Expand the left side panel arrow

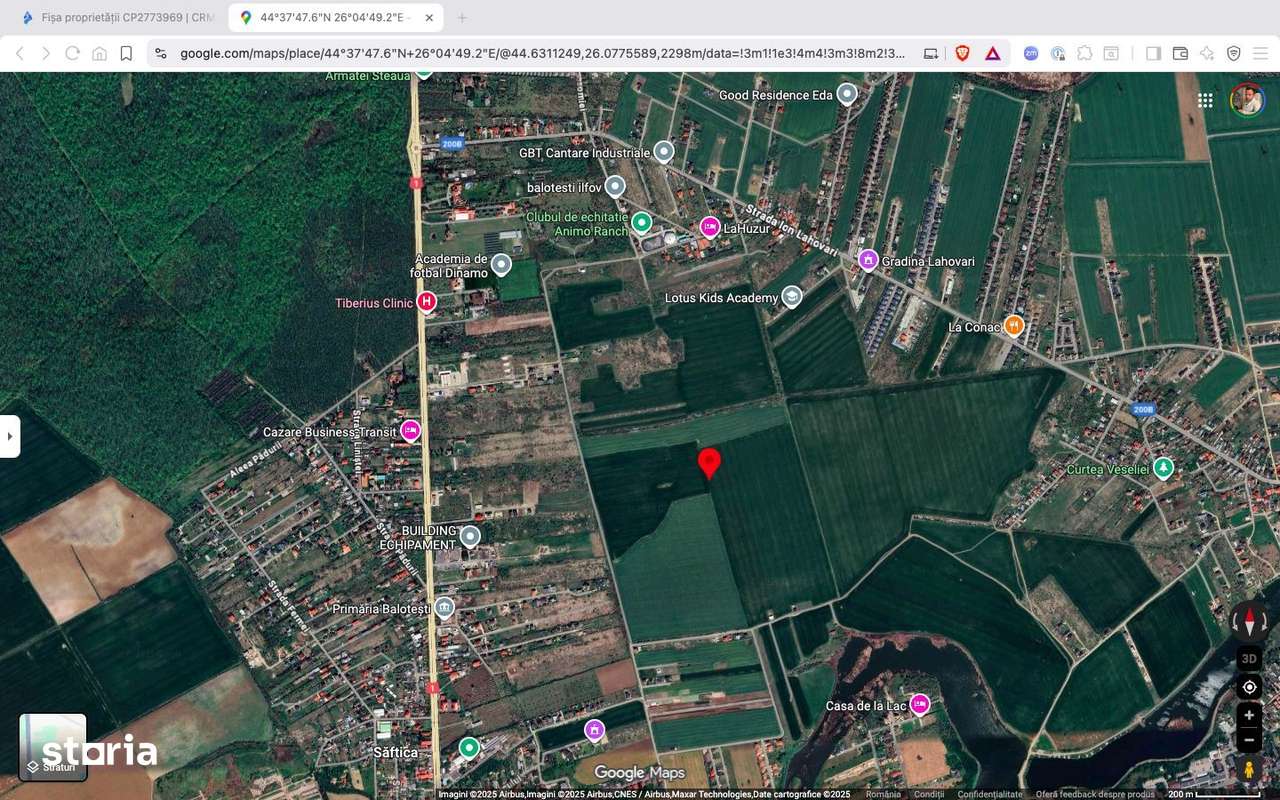(10, 435)
